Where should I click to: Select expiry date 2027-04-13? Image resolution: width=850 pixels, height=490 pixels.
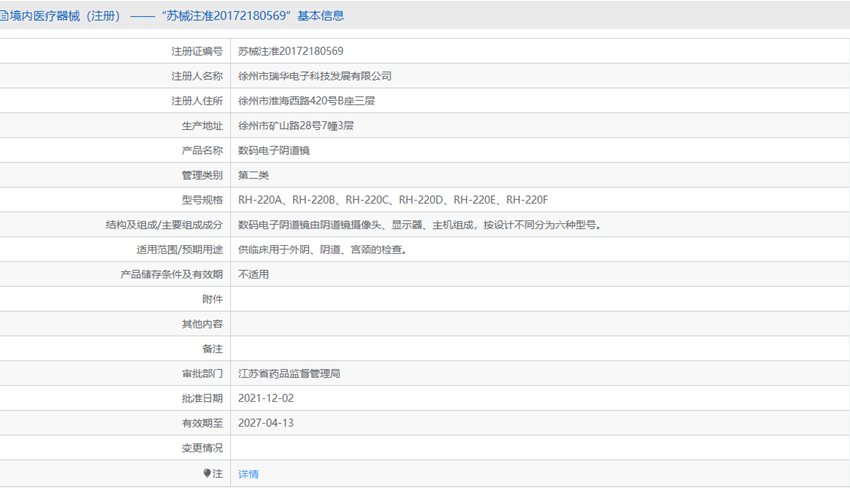pyautogui.click(x=266, y=423)
